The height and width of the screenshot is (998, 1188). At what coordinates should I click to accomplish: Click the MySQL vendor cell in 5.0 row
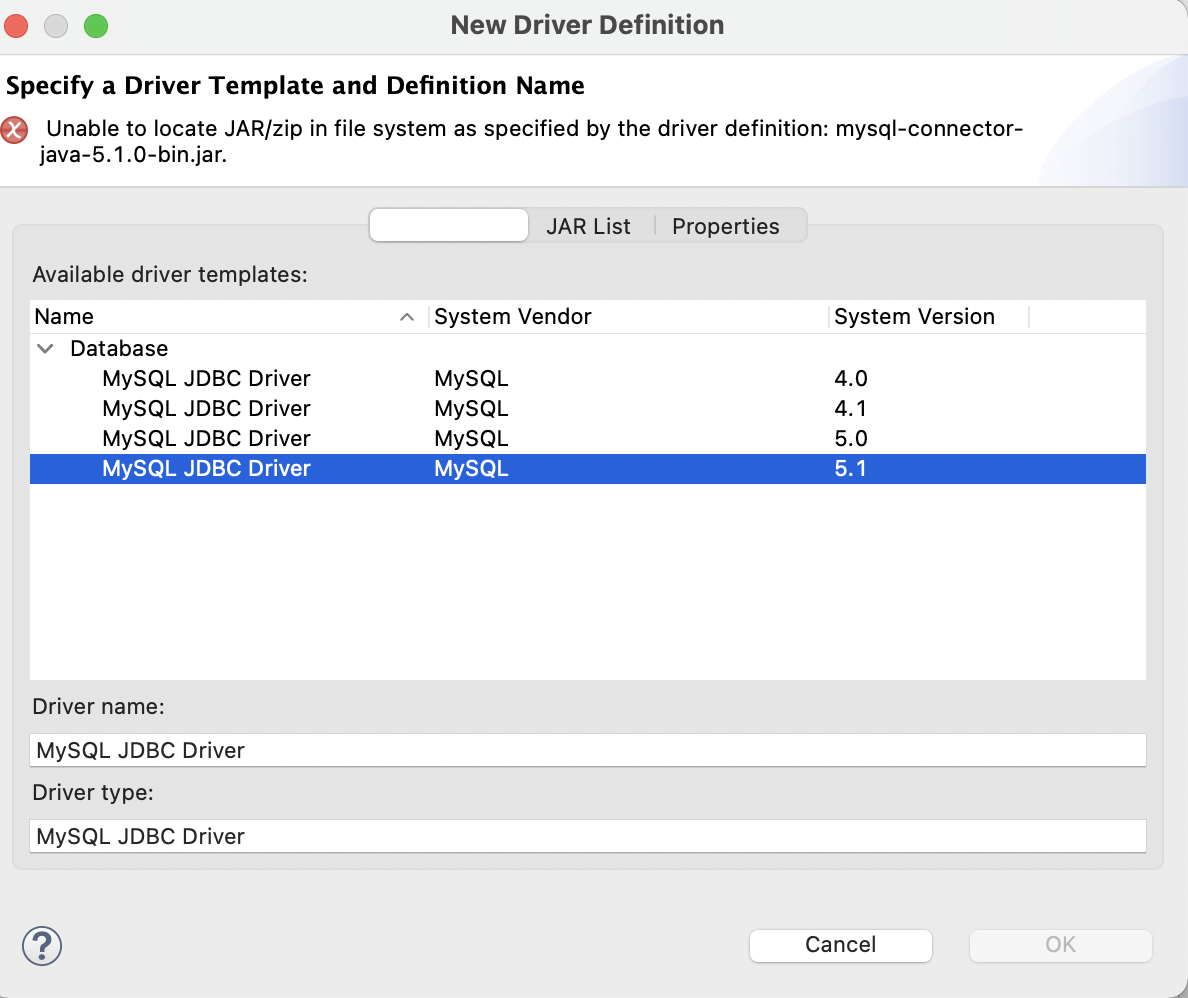pos(471,439)
